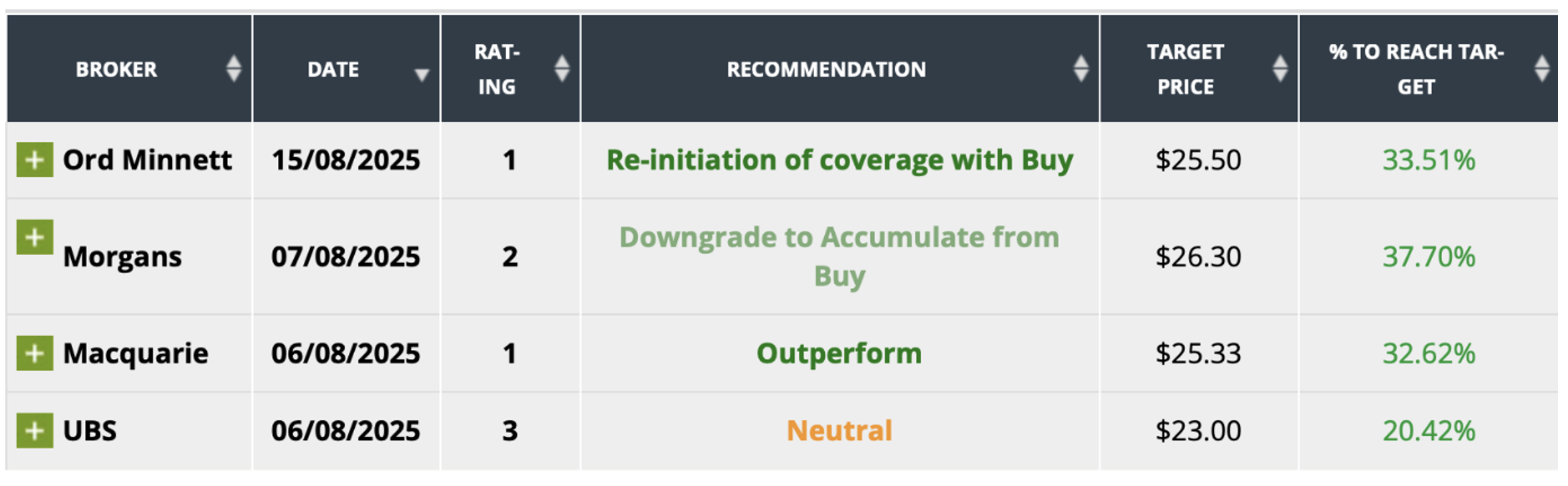This screenshot has height=486, width=1568.
Task: Click the Broker column header
Action: (116, 70)
